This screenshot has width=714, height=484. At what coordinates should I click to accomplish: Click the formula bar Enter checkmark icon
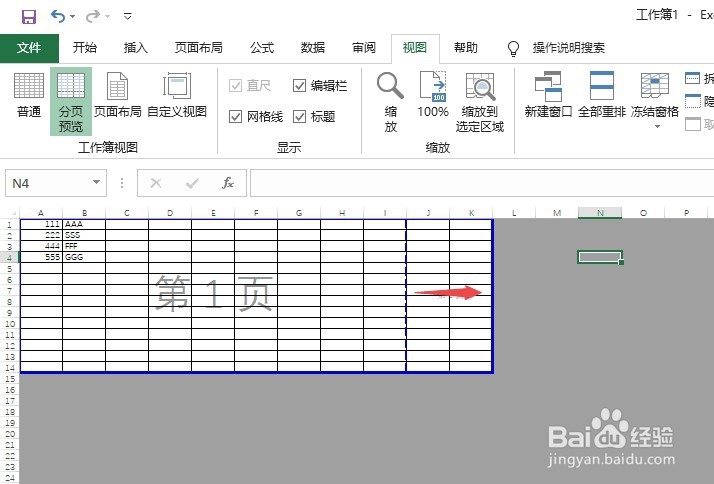tap(192, 183)
